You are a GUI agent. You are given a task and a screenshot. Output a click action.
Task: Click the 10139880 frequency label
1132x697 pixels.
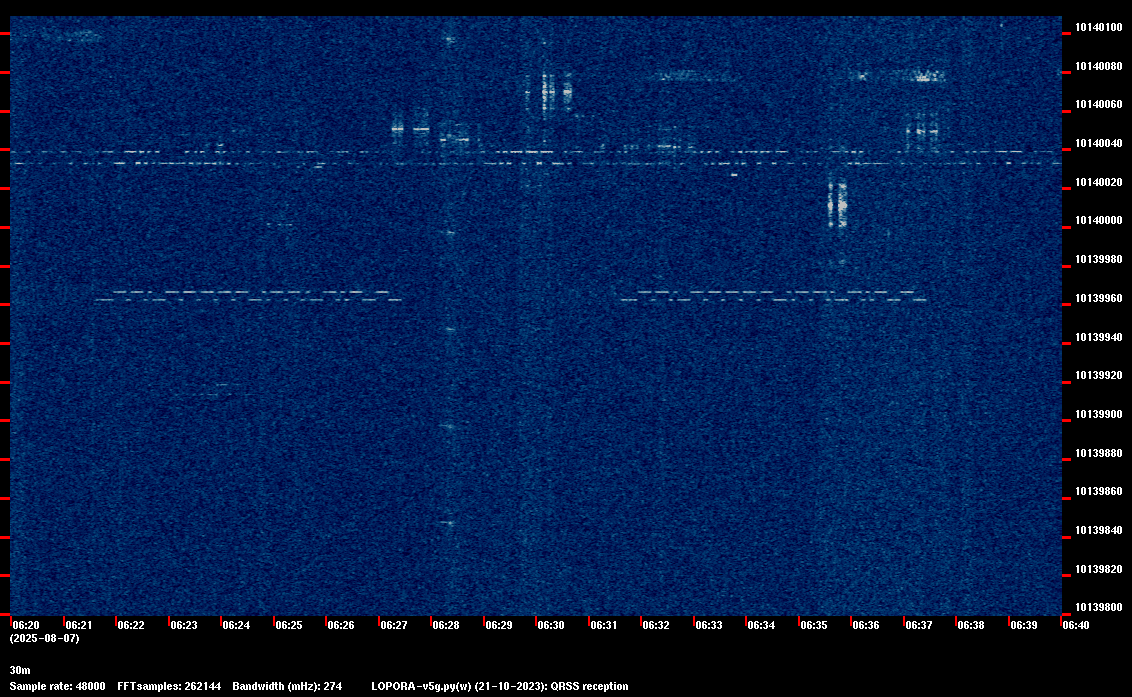click(1099, 454)
